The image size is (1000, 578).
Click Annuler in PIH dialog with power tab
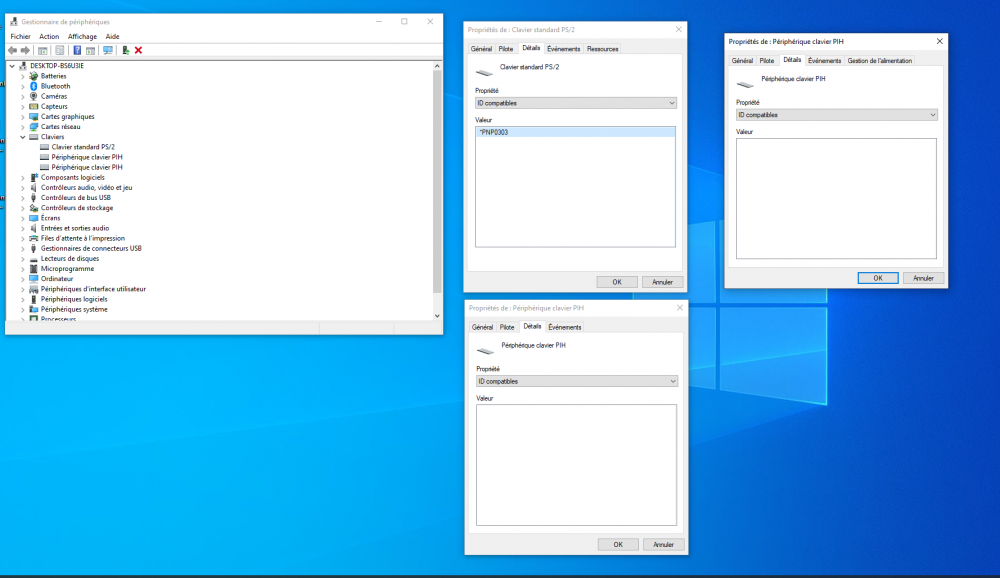click(923, 278)
